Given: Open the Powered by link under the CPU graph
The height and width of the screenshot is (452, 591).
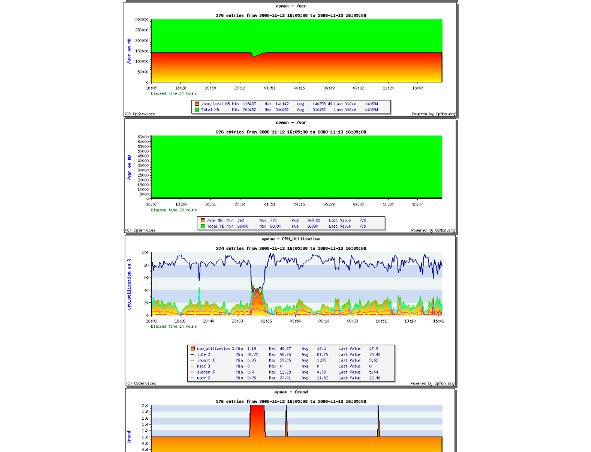Looking at the screenshot, I should (433, 383).
